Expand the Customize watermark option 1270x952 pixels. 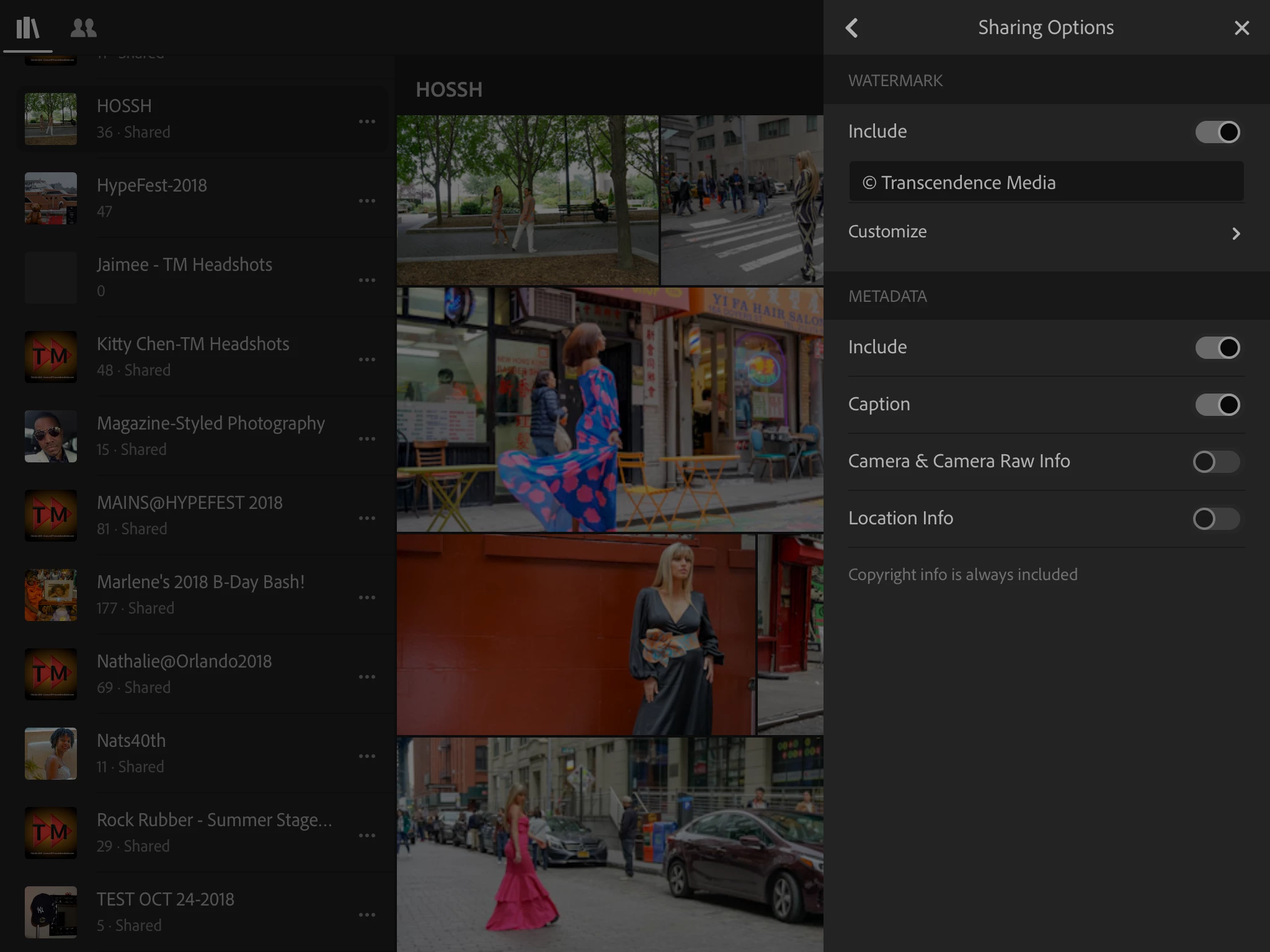pyautogui.click(x=1046, y=232)
